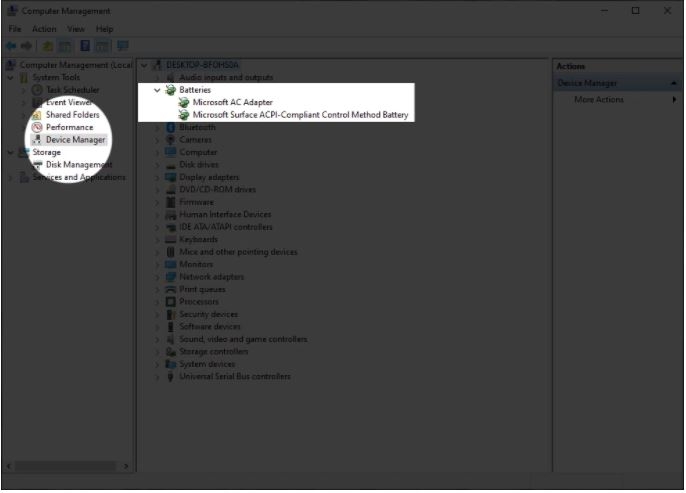The image size is (686, 493).
Task: Click the Batteries category icon
Action: pyautogui.click(x=170, y=90)
